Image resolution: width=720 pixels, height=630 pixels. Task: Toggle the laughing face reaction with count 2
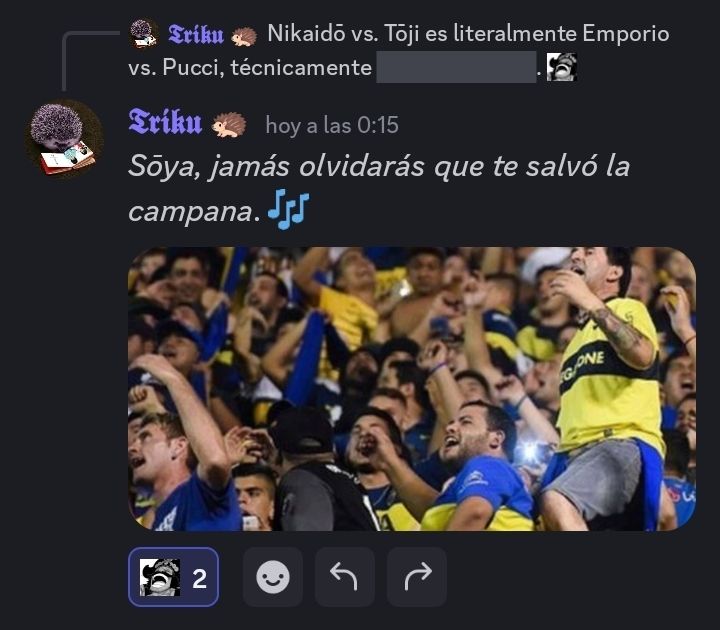(x=173, y=577)
